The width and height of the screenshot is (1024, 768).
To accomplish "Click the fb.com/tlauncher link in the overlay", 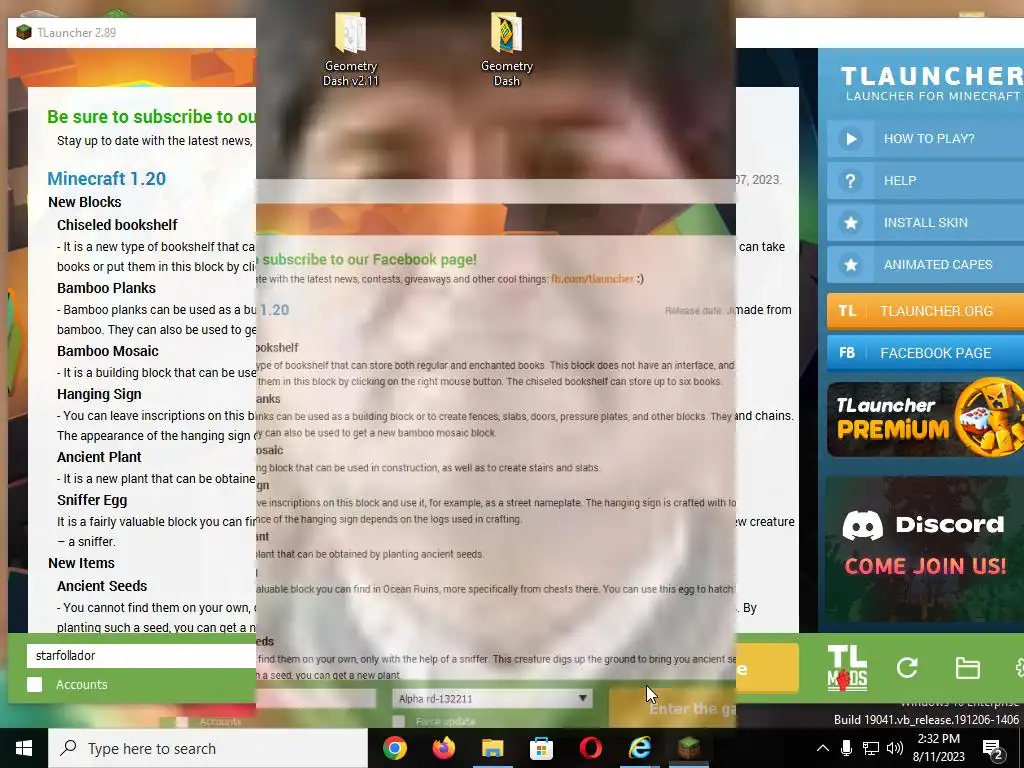I will (x=592, y=279).
